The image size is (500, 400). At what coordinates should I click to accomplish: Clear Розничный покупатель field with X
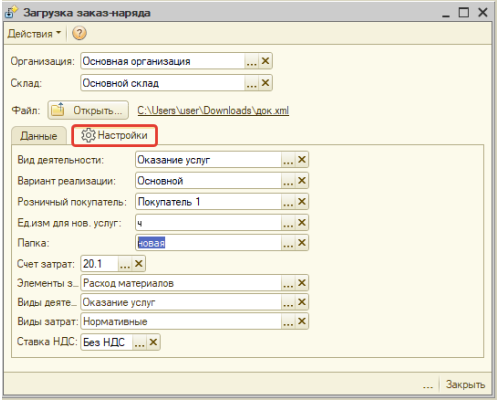coord(302,201)
